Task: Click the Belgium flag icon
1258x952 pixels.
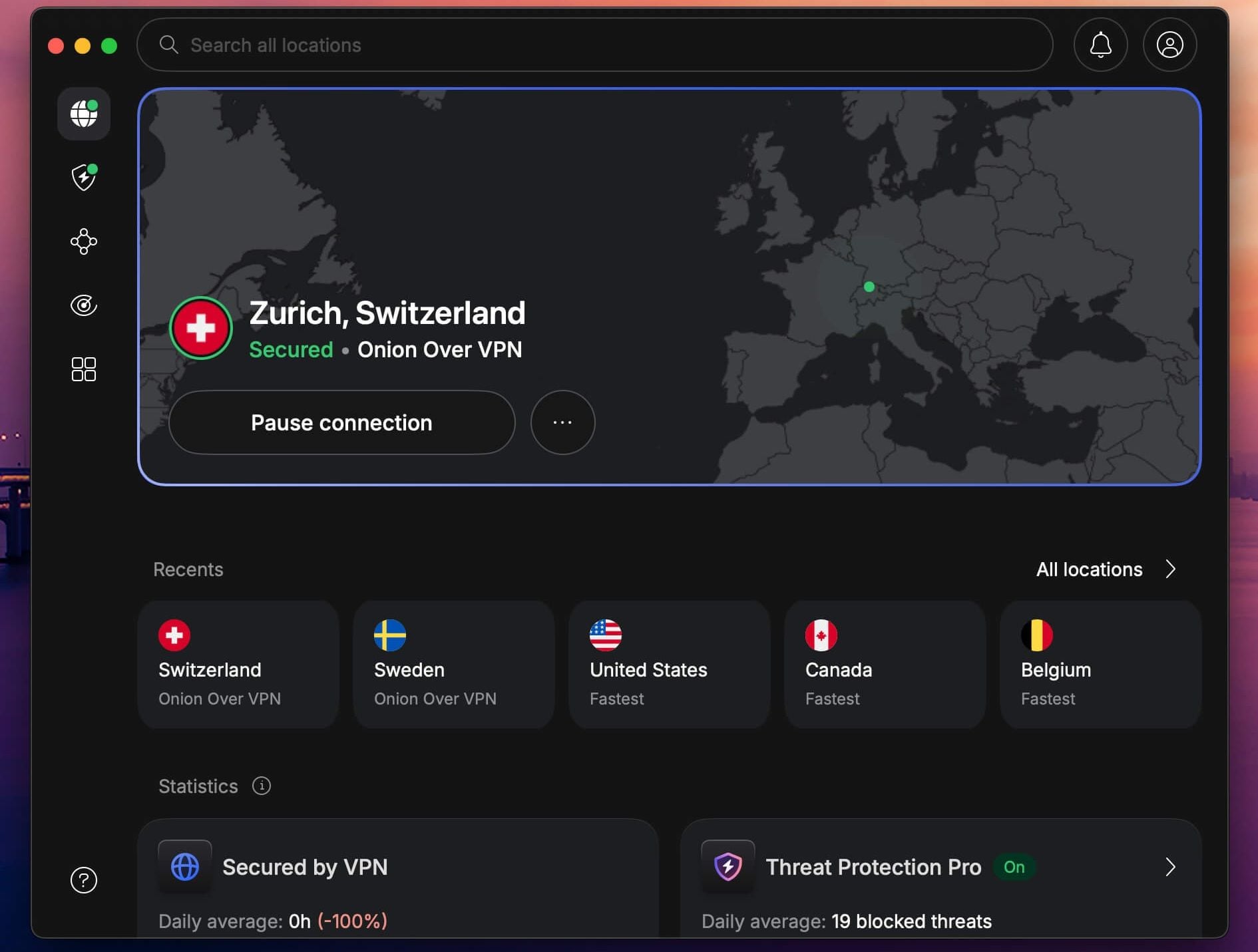Action: pos(1037,635)
